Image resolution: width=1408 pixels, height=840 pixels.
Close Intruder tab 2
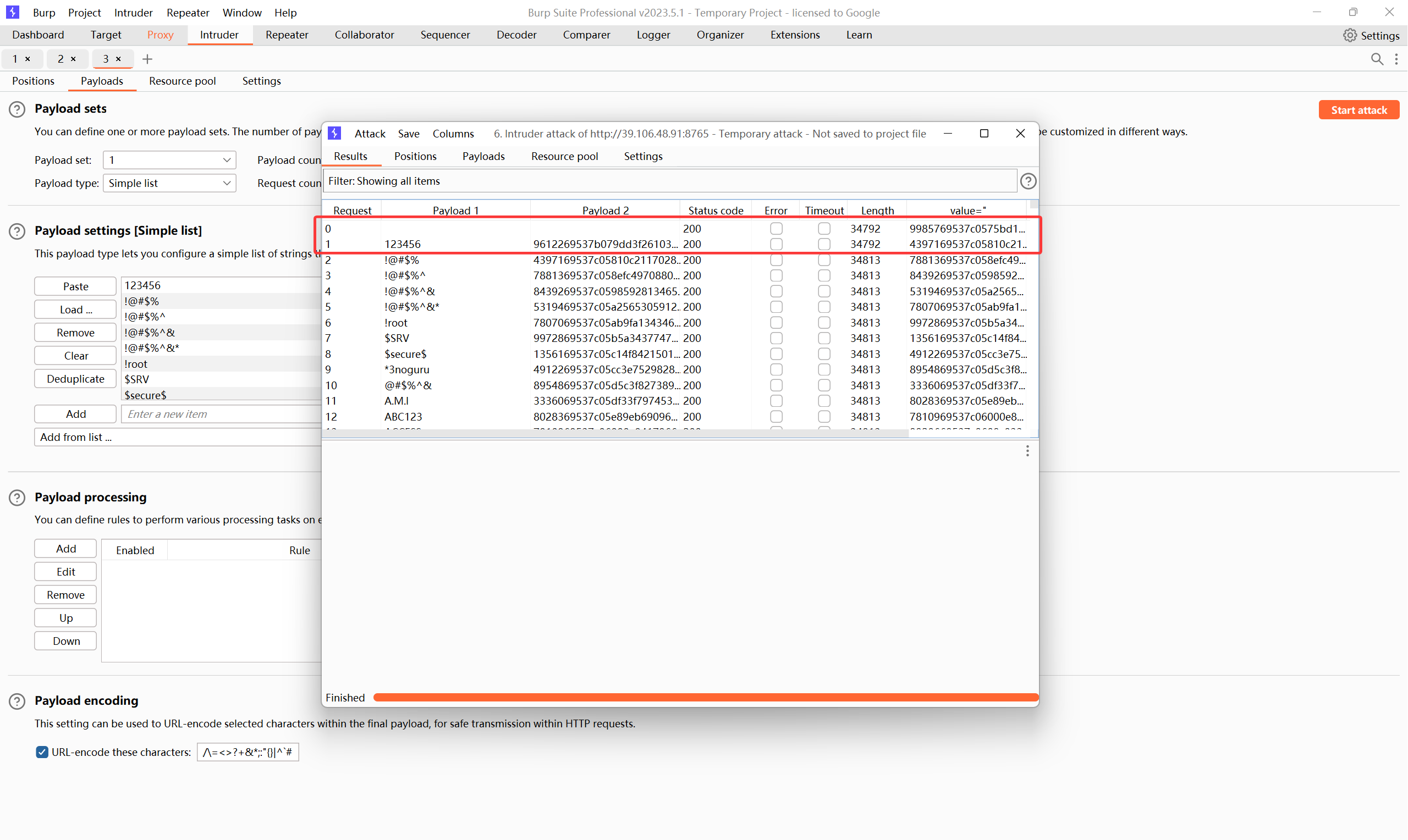73,59
